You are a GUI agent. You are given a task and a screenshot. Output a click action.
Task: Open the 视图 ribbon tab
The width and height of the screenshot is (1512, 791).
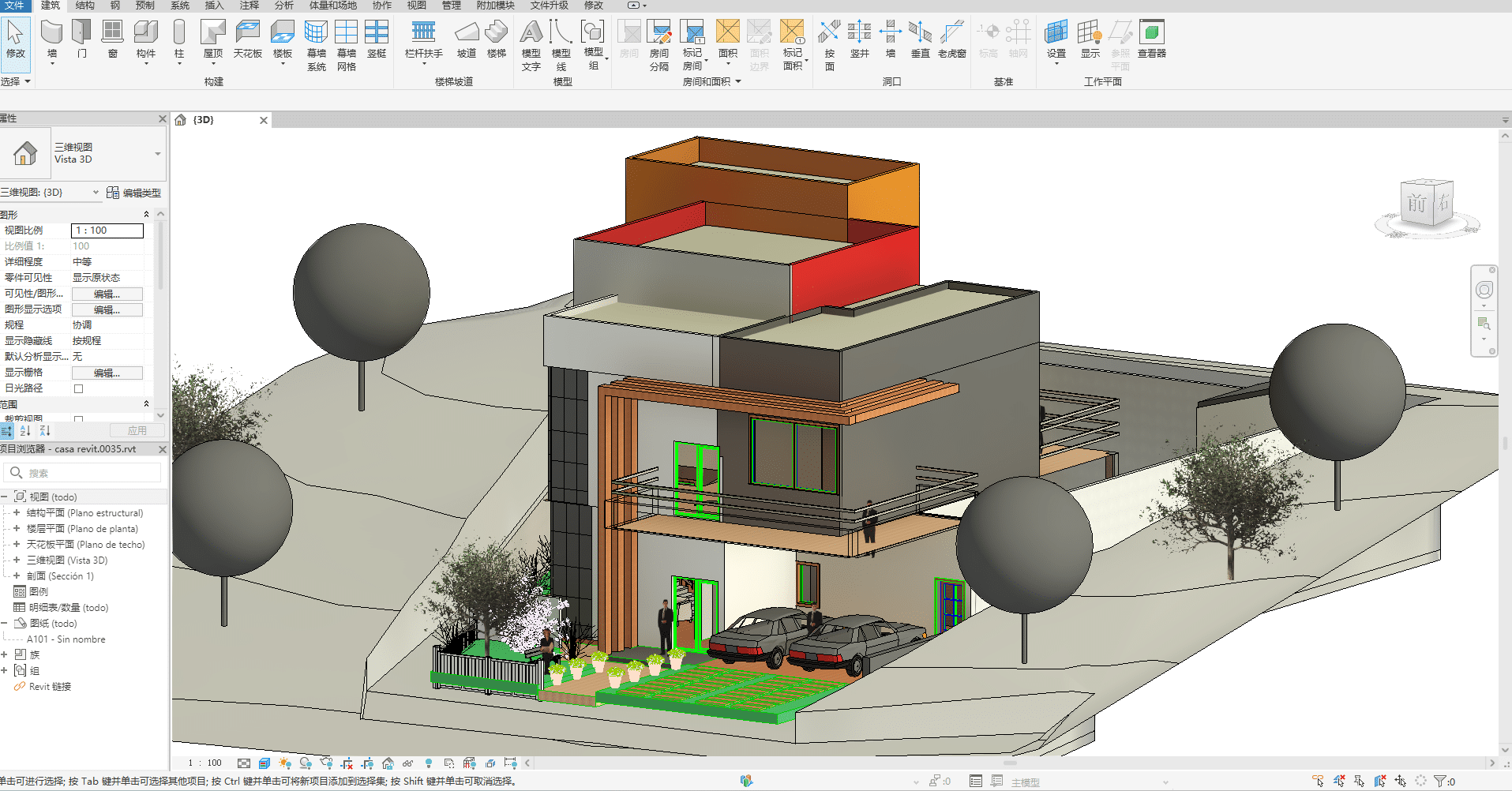click(416, 6)
